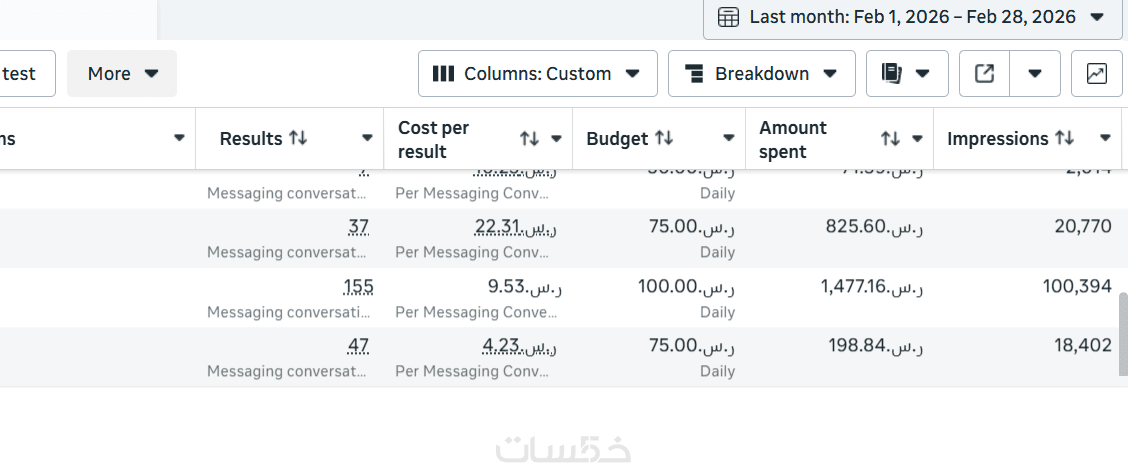Click calendar icon in date range
1128x472 pixels.
[x=729, y=17]
